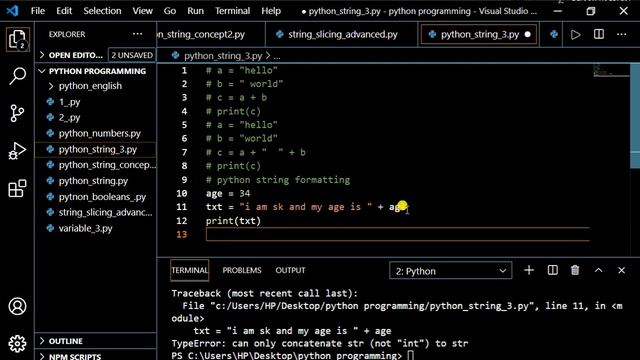Open 1_.py in the explorer
Screen dimensions: 640x360
point(69,102)
